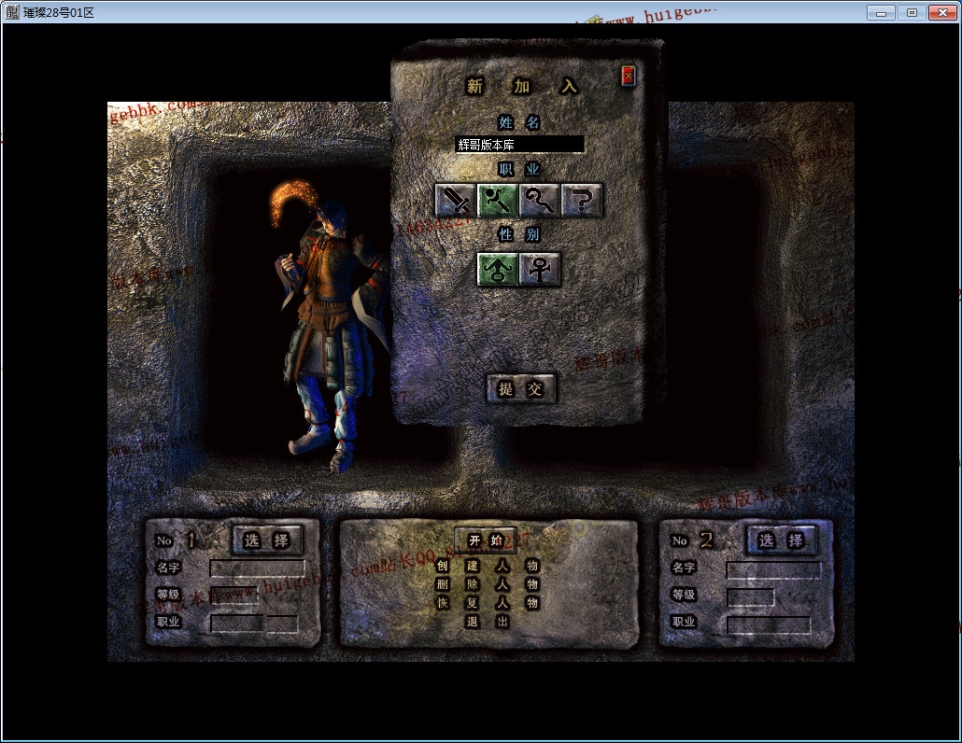Viewport: 962px width, 743px height.
Task: Maximize the game window
Action: (x=912, y=12)
